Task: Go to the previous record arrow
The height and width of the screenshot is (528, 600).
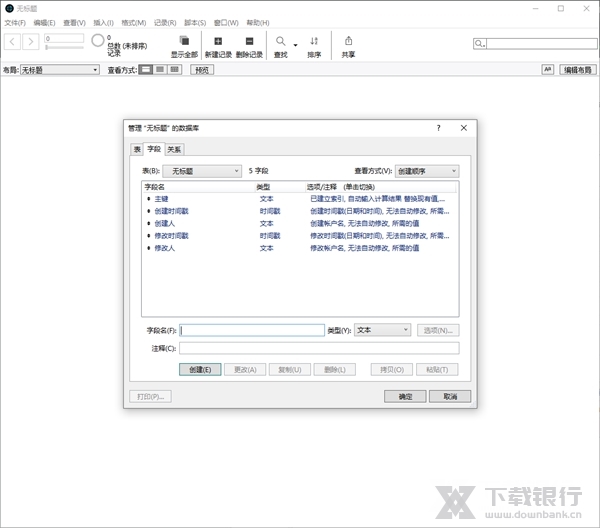Action: 12,41
